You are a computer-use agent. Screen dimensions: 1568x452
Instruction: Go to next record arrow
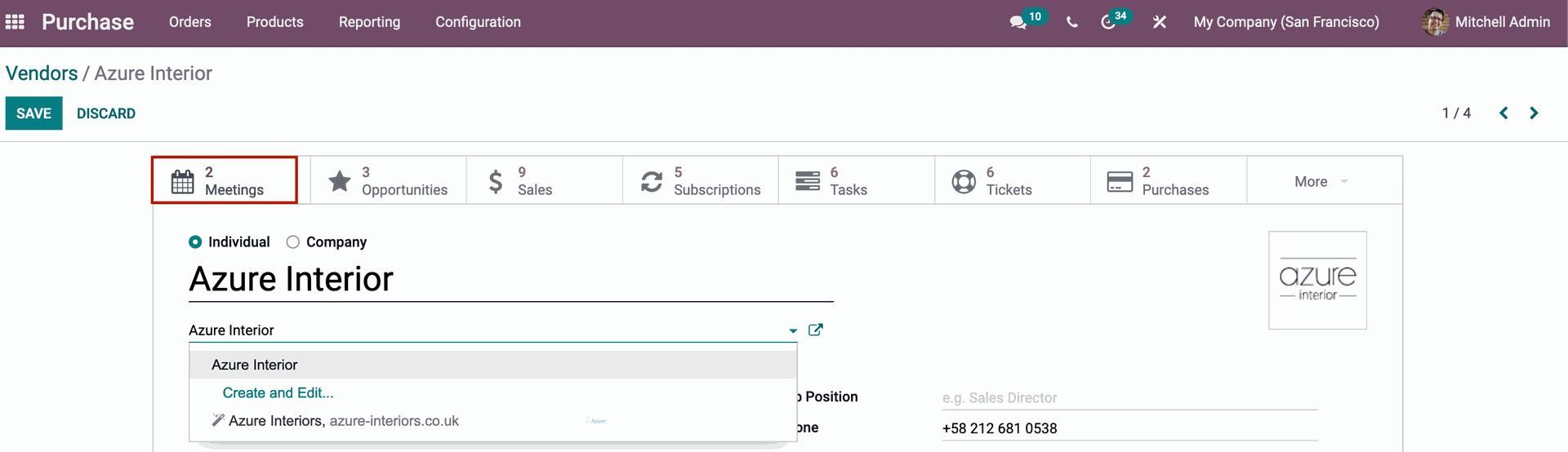click(1534, 113)
